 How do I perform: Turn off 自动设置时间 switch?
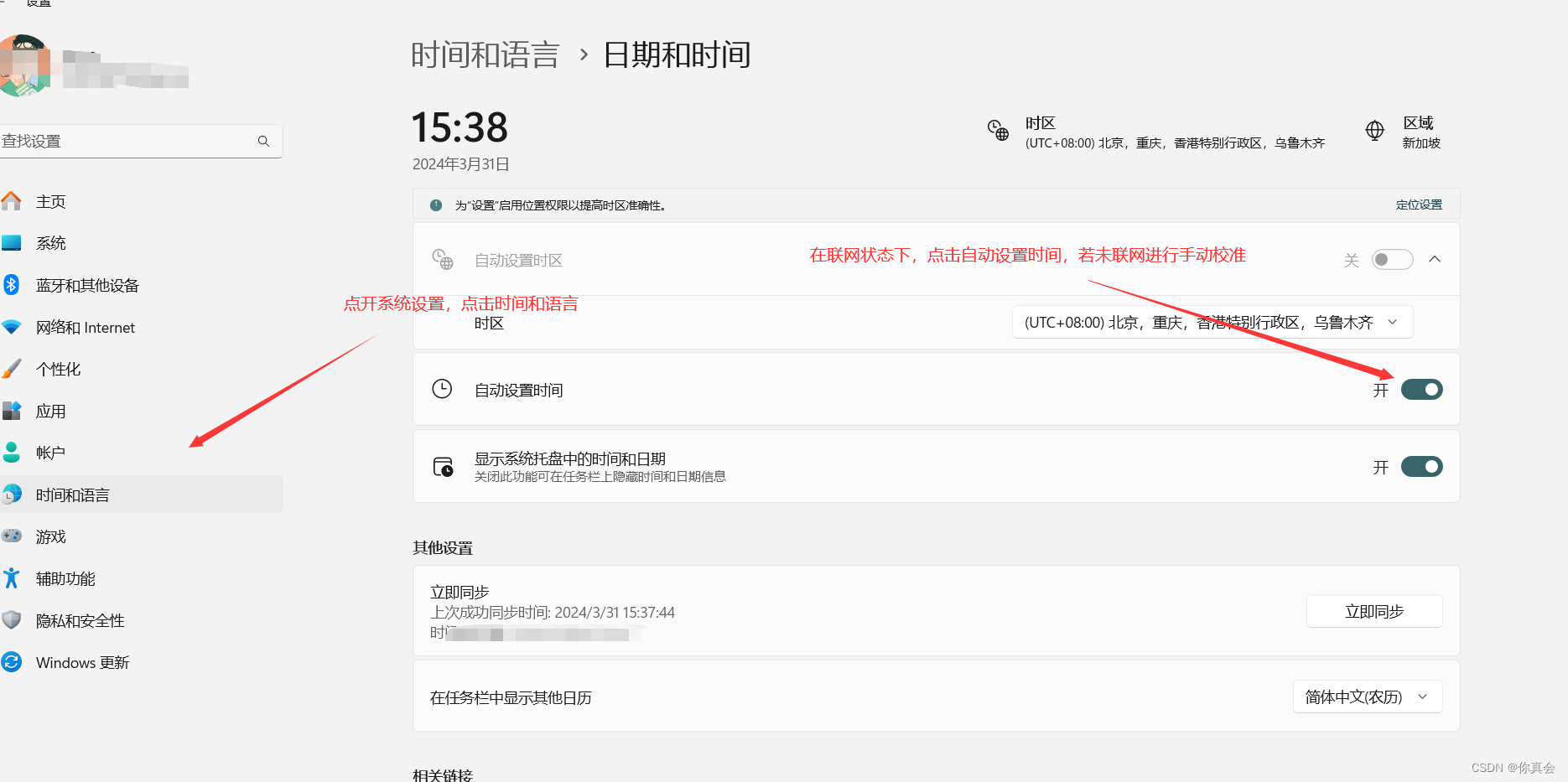[1422, 390]
